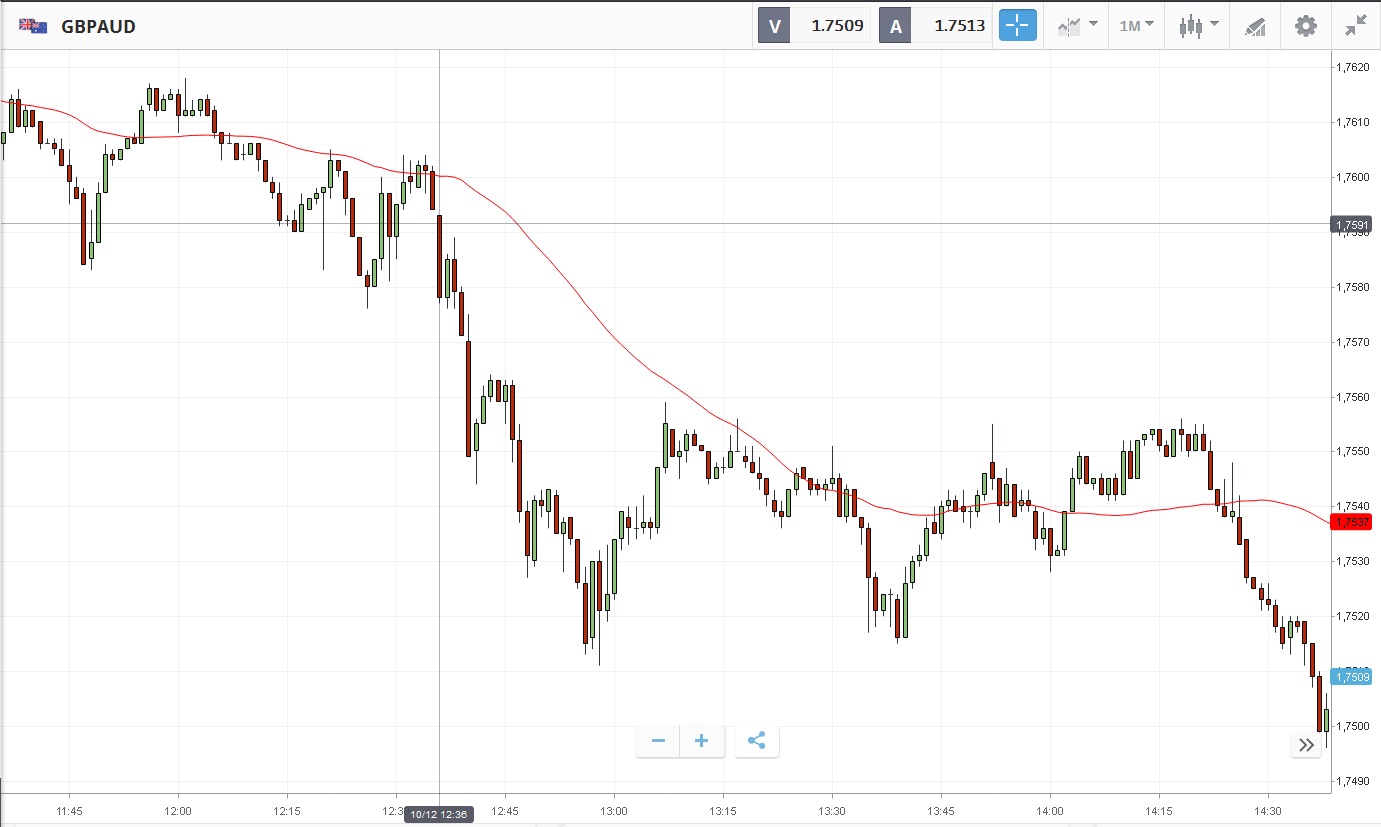Open the 1M timeframe dropdown
The image size is (1381, 827).
(1136, 26)
